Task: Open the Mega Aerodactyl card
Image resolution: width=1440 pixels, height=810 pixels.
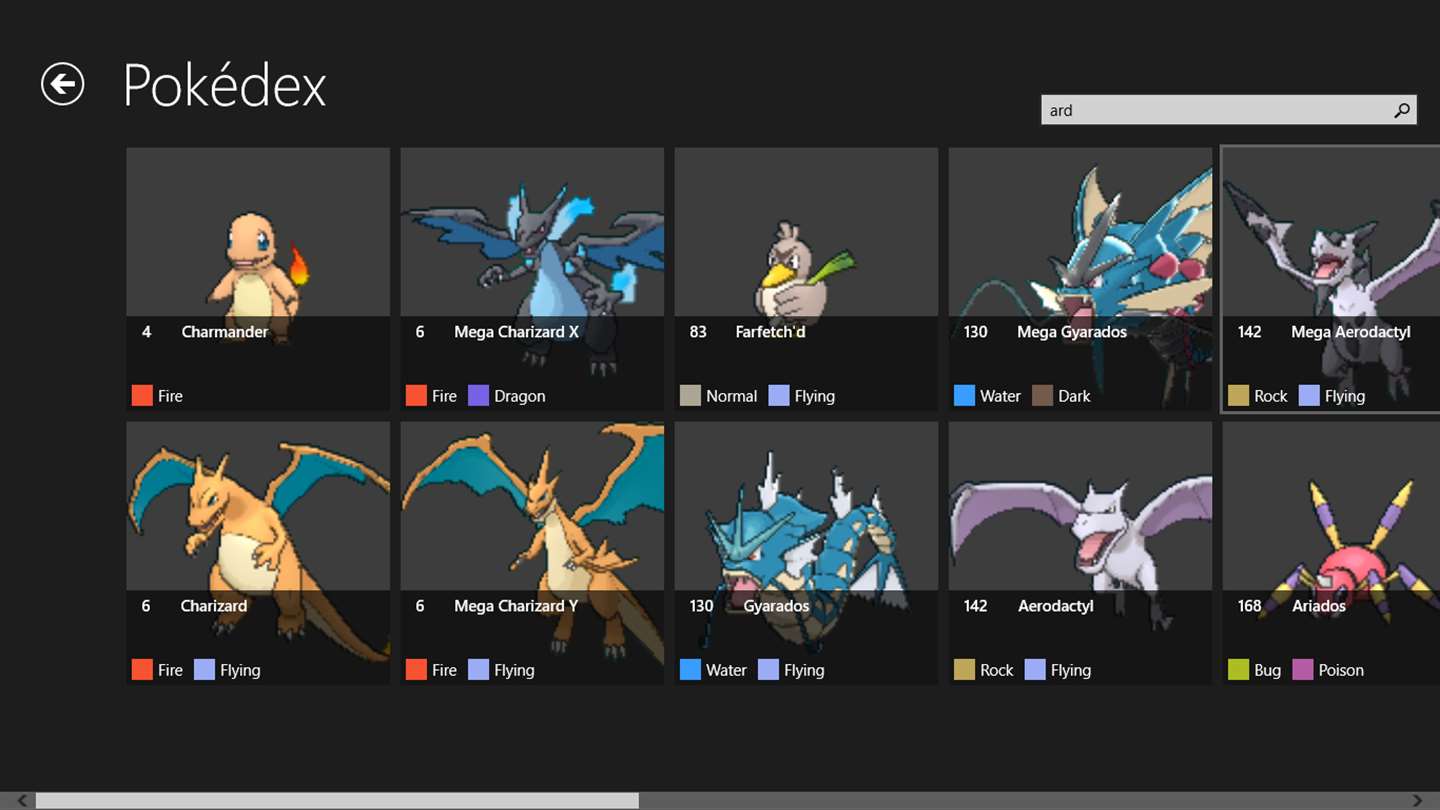Action: [x=1331, y=279]
